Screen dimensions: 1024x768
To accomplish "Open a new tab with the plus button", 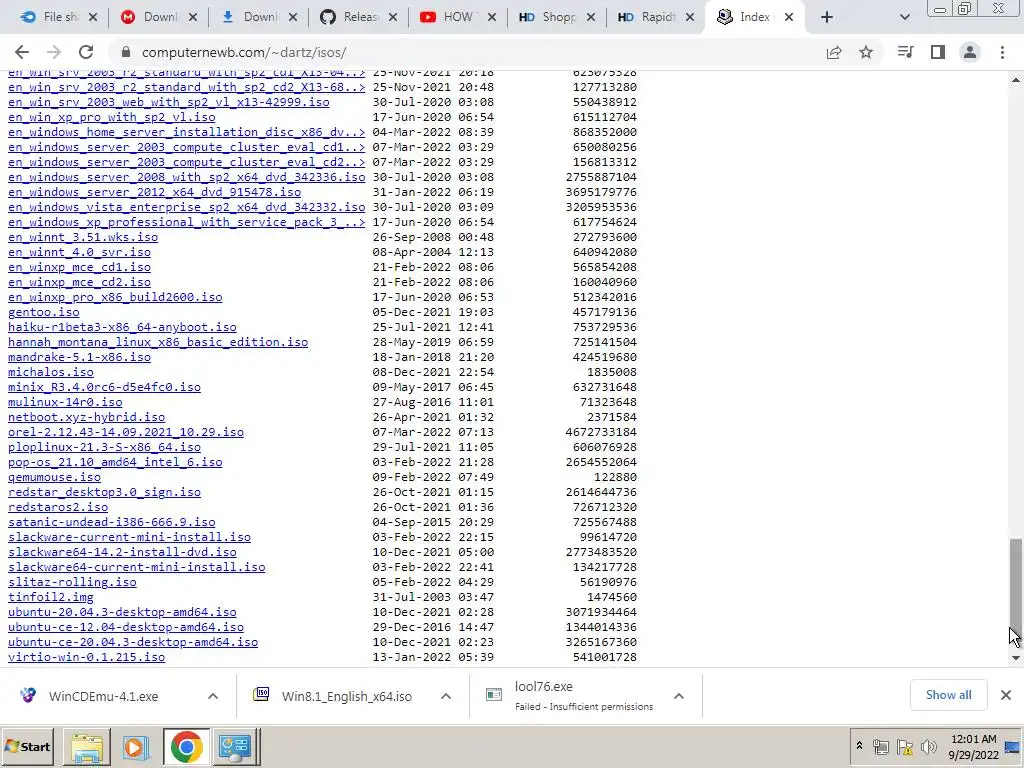I will coord(827,18).
